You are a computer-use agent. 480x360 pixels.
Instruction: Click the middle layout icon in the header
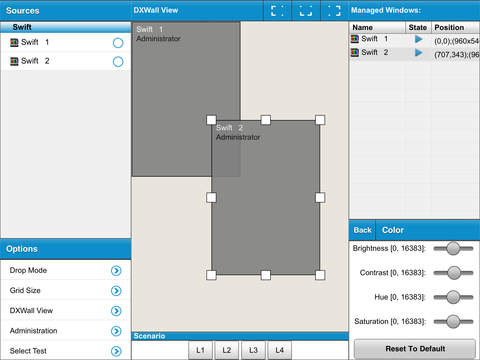306,10
